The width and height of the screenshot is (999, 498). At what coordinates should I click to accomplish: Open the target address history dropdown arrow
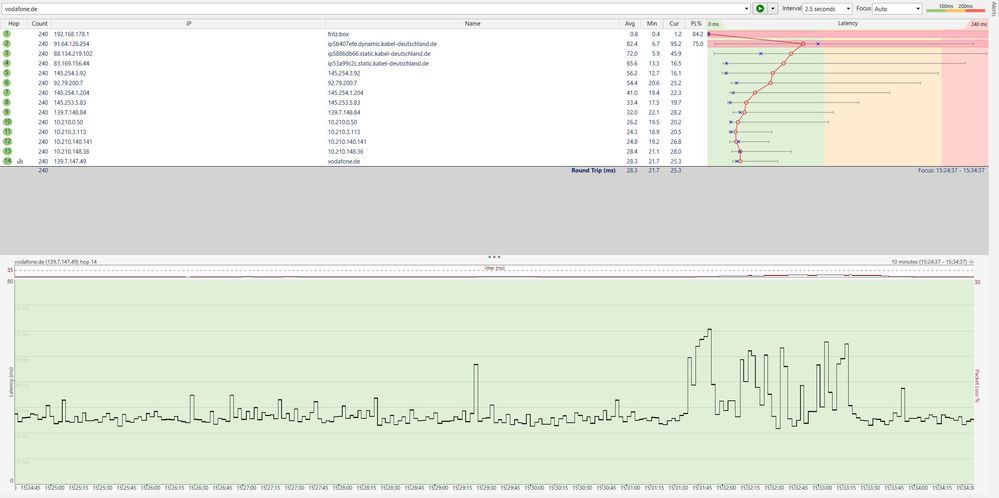click(x=746, y=8)
